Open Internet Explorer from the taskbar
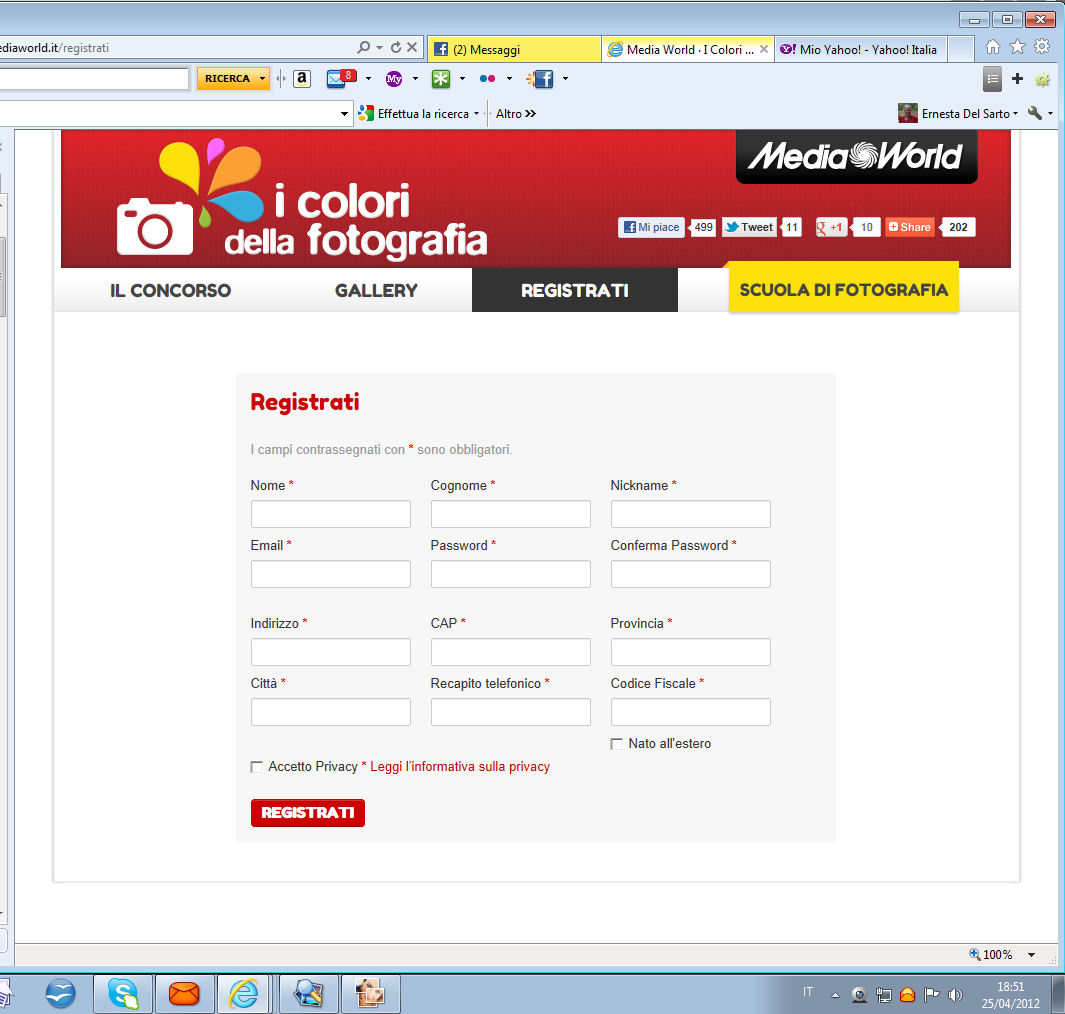The image size is (1065, 1014). [x=243, y=994]
